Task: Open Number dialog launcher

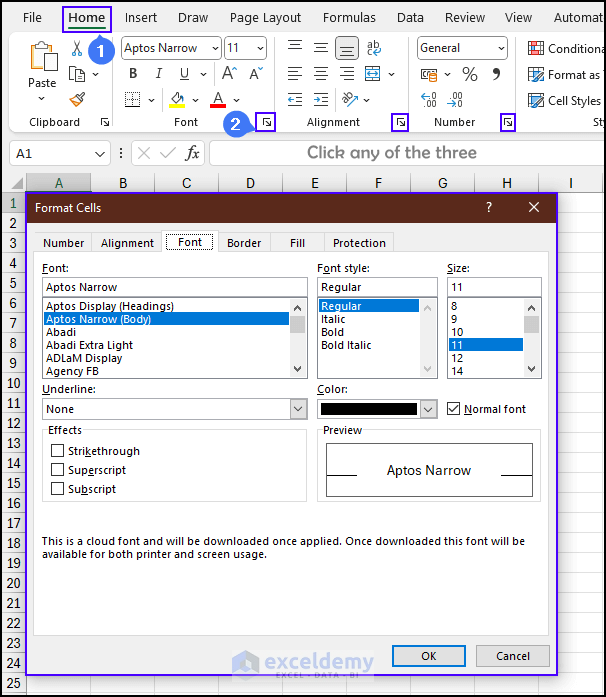Action: point(508,122)
